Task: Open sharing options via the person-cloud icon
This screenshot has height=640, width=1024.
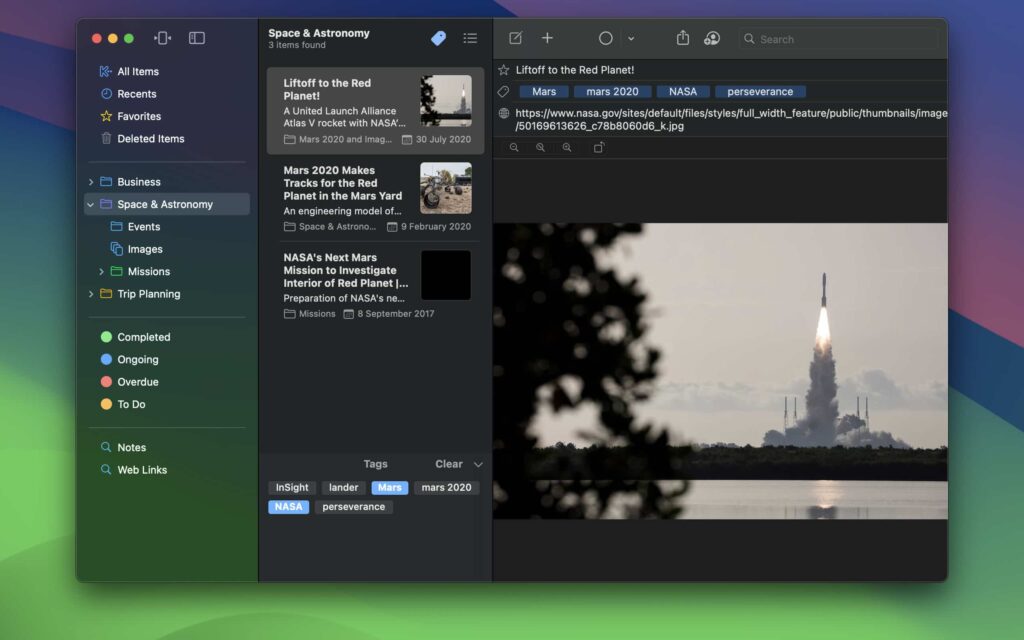Action: (712, 38)
